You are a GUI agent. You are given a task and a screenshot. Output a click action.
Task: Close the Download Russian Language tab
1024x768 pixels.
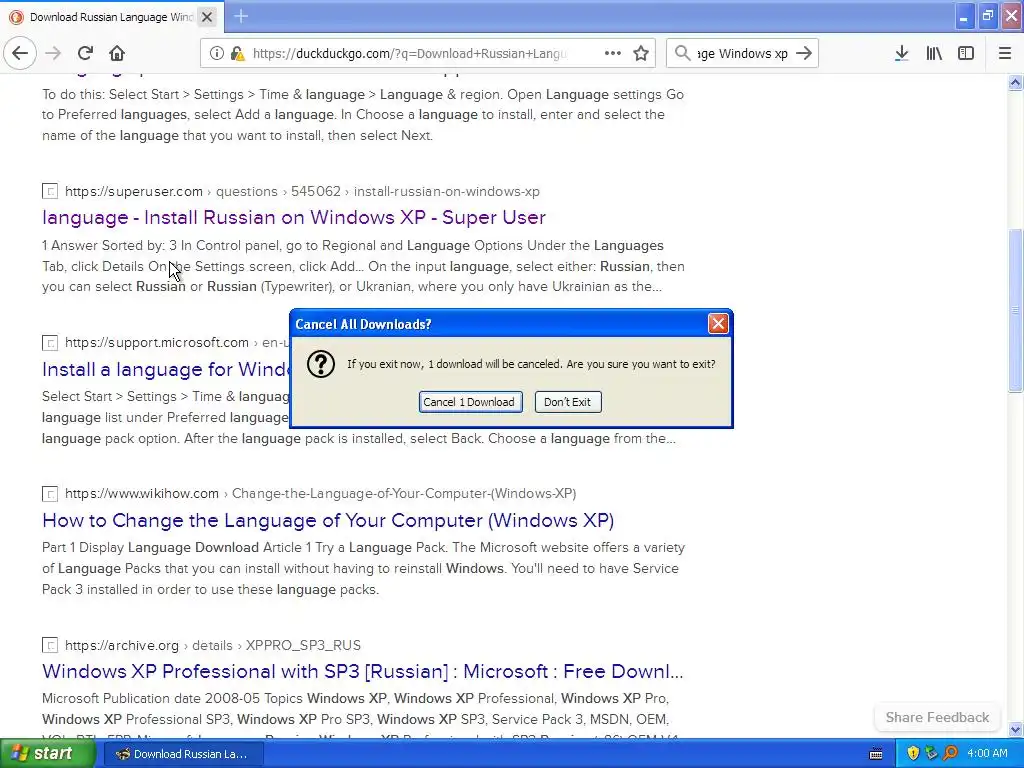(207, 17)
